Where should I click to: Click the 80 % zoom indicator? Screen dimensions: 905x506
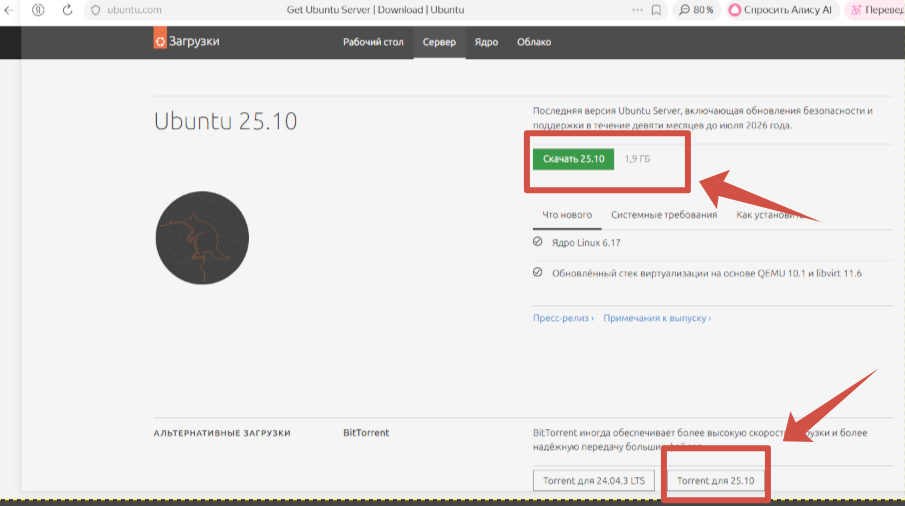click(x=696, y=10)
